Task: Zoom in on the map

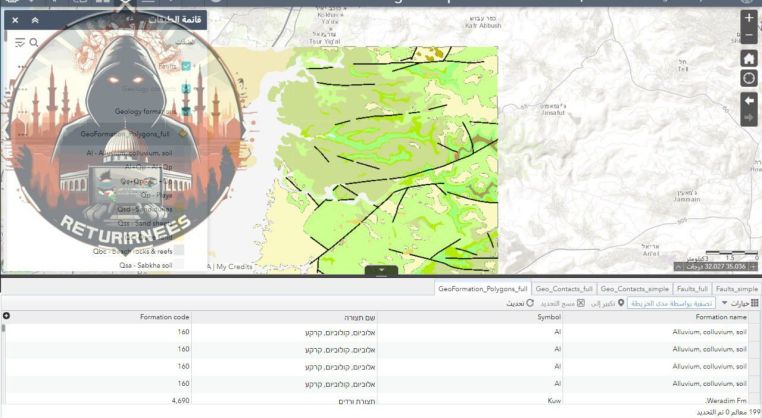Action: [749, 18]
